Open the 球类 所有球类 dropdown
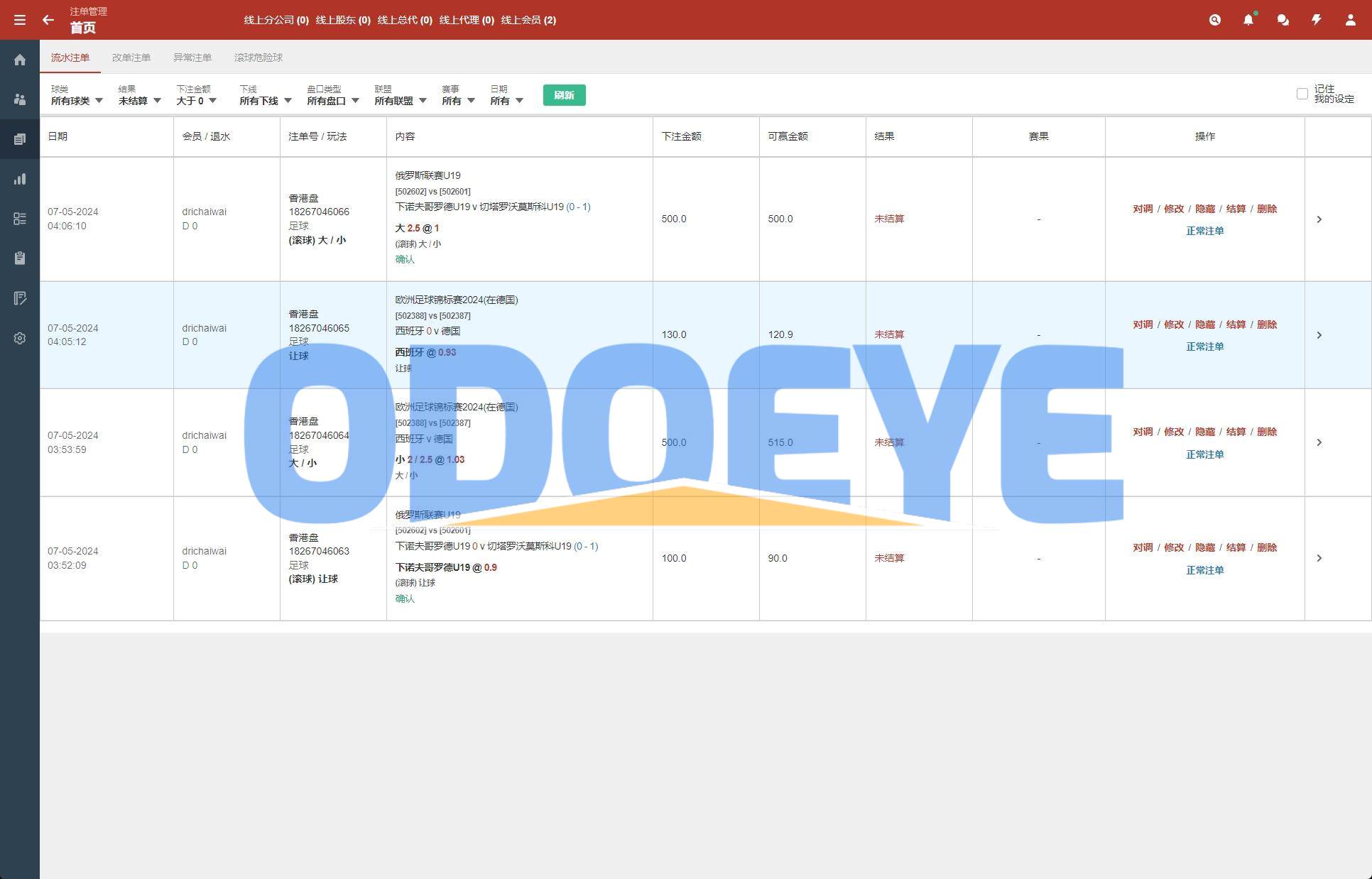The image size is (1372, 879). point(77,95)
